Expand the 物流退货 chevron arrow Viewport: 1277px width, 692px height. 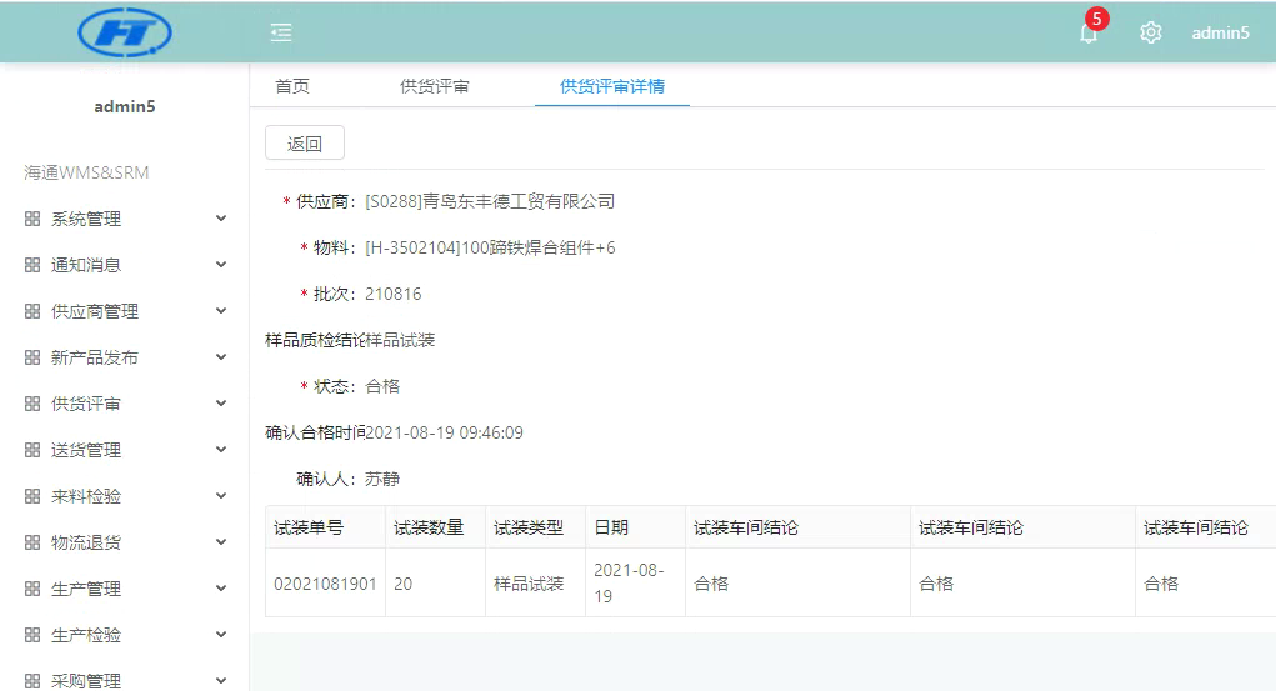pos(221,542)
